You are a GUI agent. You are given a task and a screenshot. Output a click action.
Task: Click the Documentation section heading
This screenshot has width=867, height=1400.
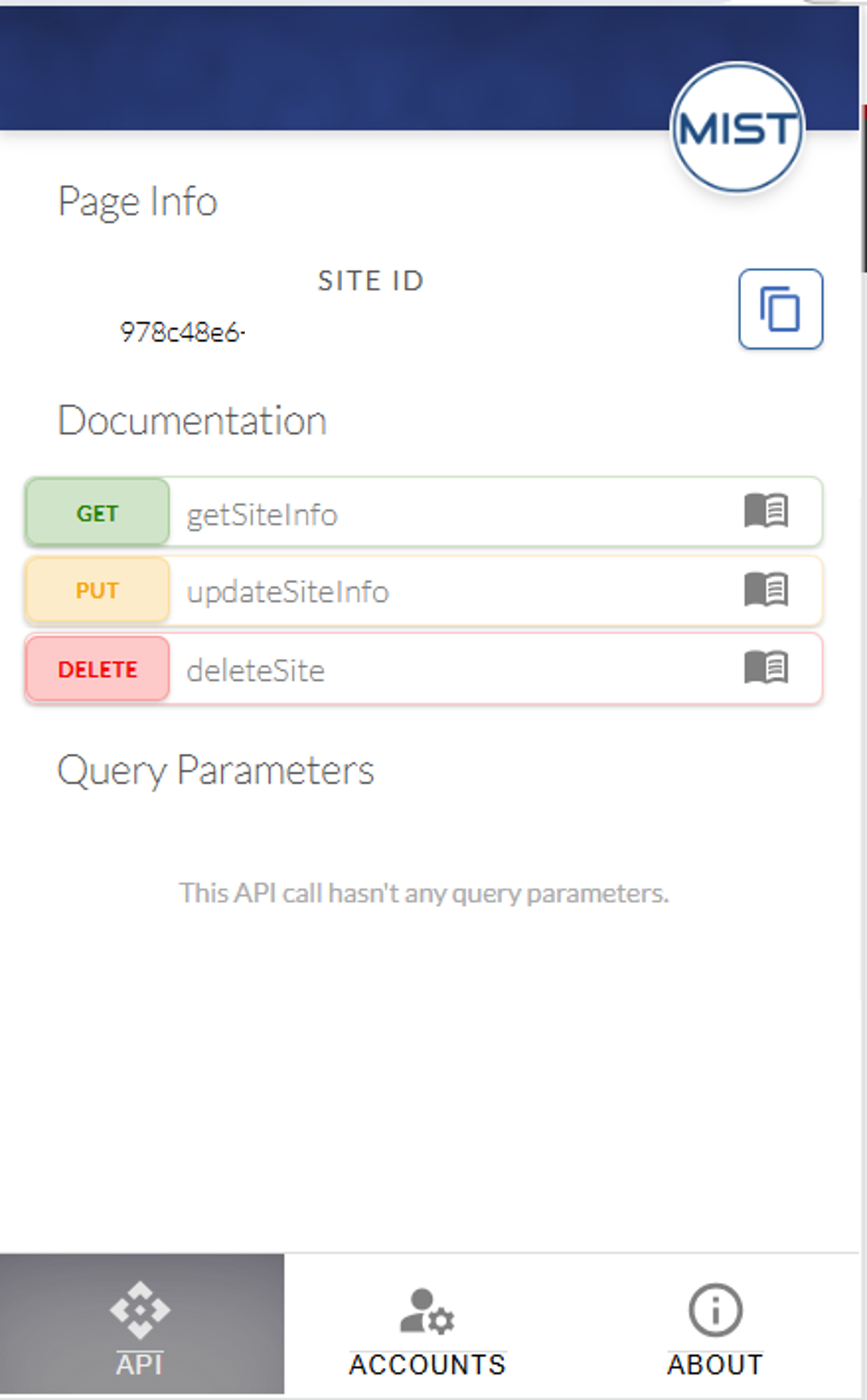point(192,421)
